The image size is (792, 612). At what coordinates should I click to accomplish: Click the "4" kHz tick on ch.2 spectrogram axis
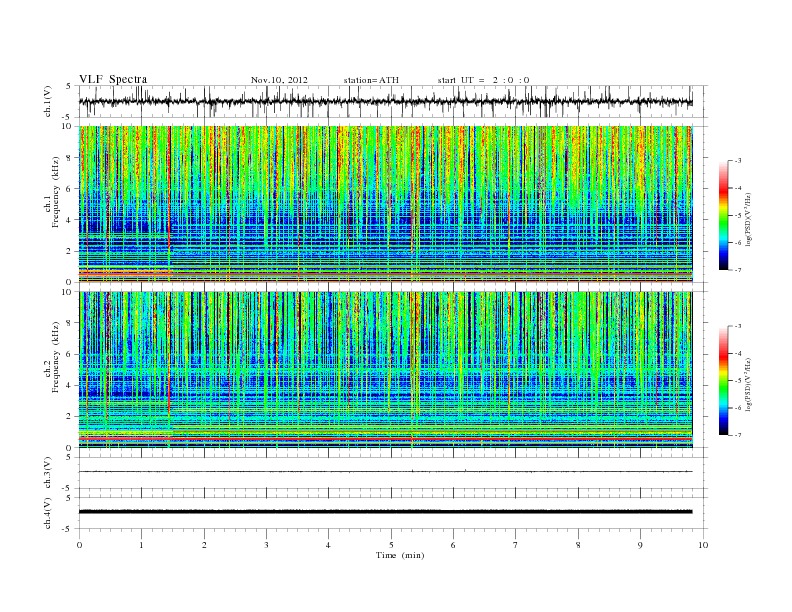pos(70,385)
